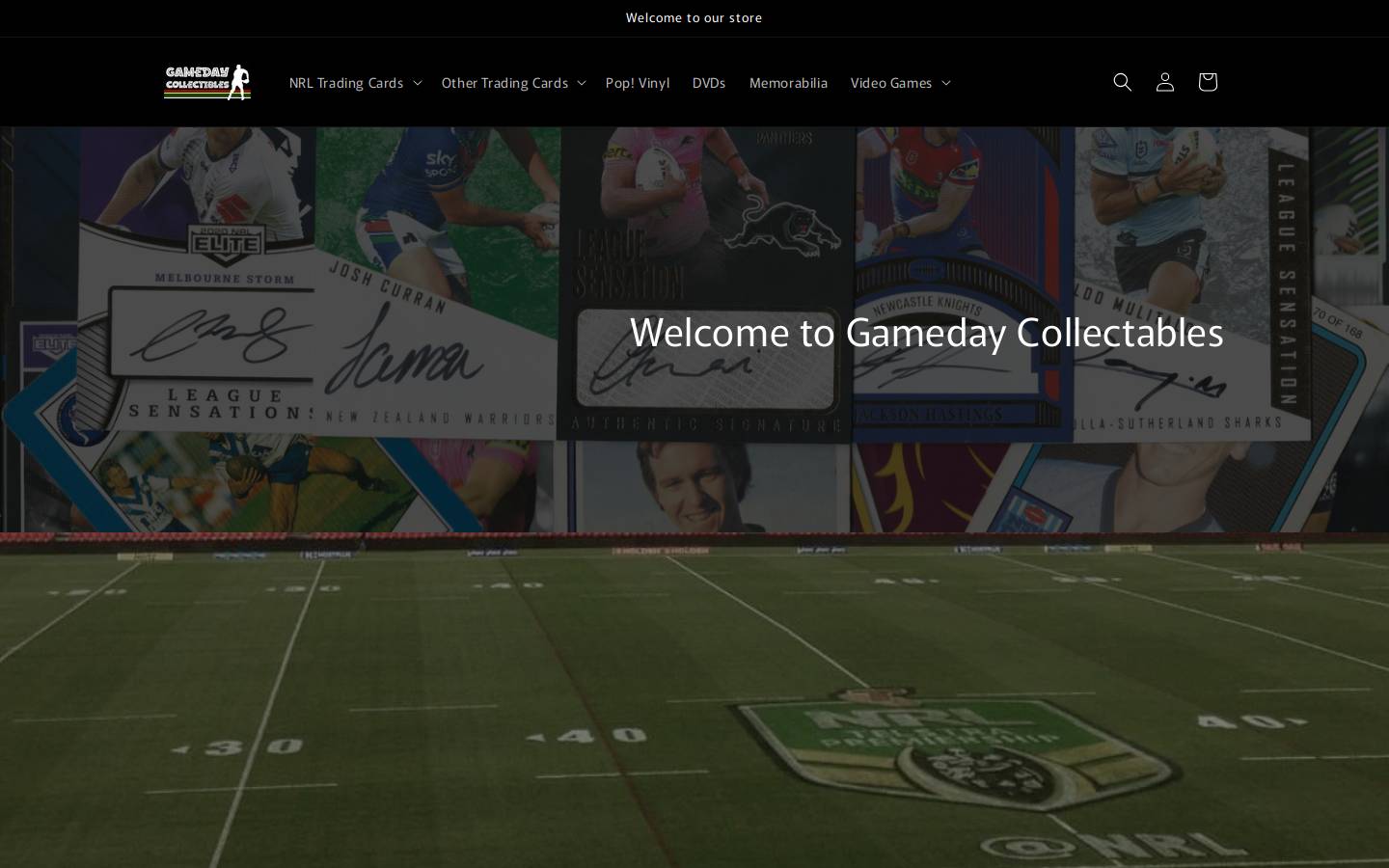Go to Pop! Vinyl page
This screenshot has height=868, width=1389.
(x=638, y=83)
